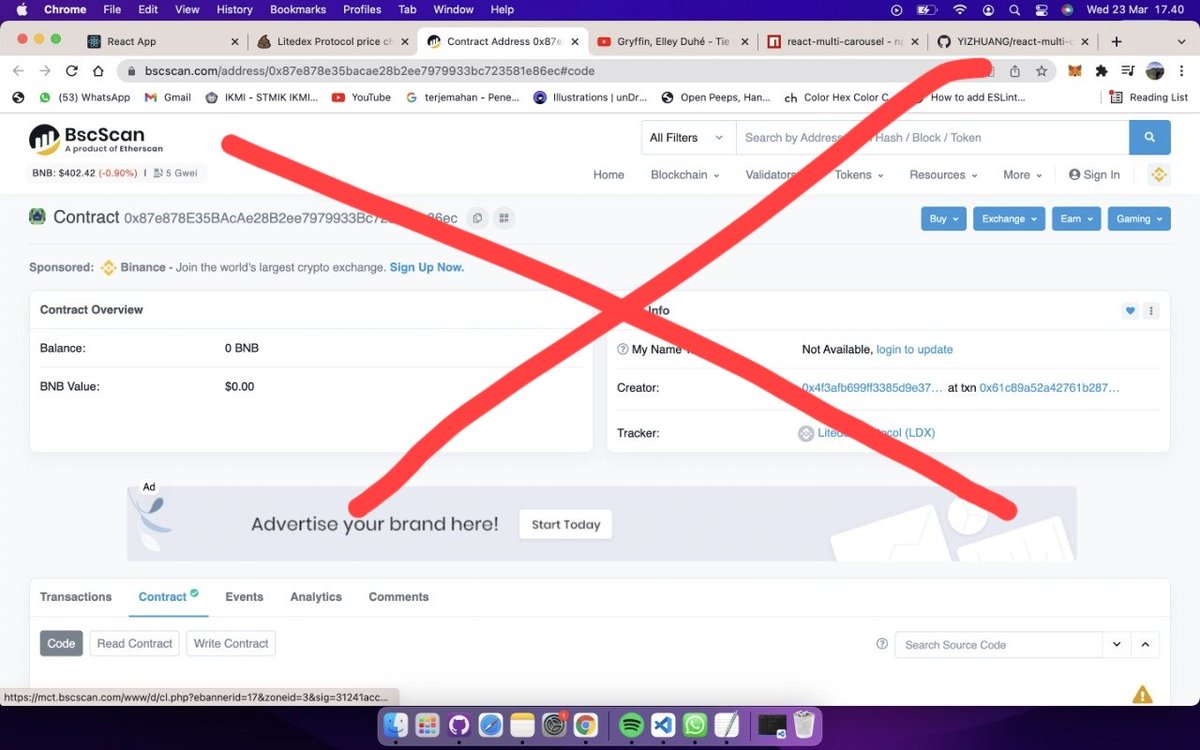
Task: Open the creation transaction 0x61c89a52a42761b287 link
Action: click(x=1049, y=387)
